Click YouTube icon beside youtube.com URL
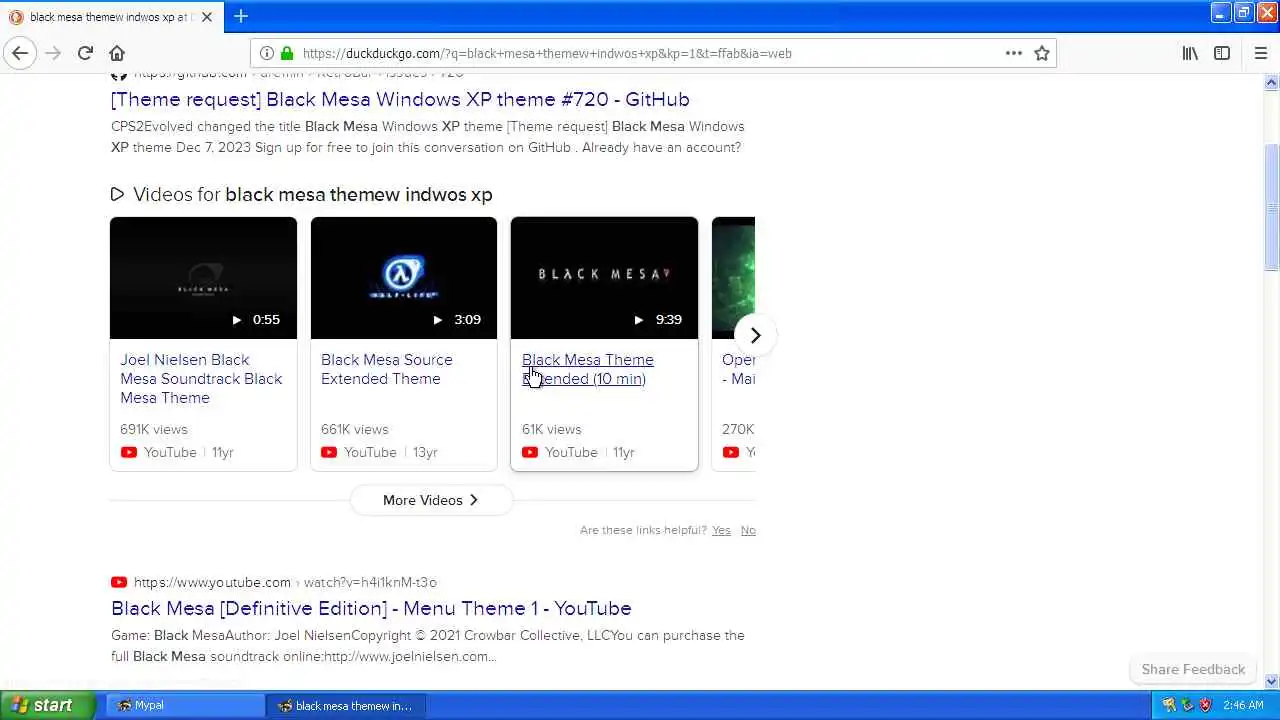 (119, 582)
